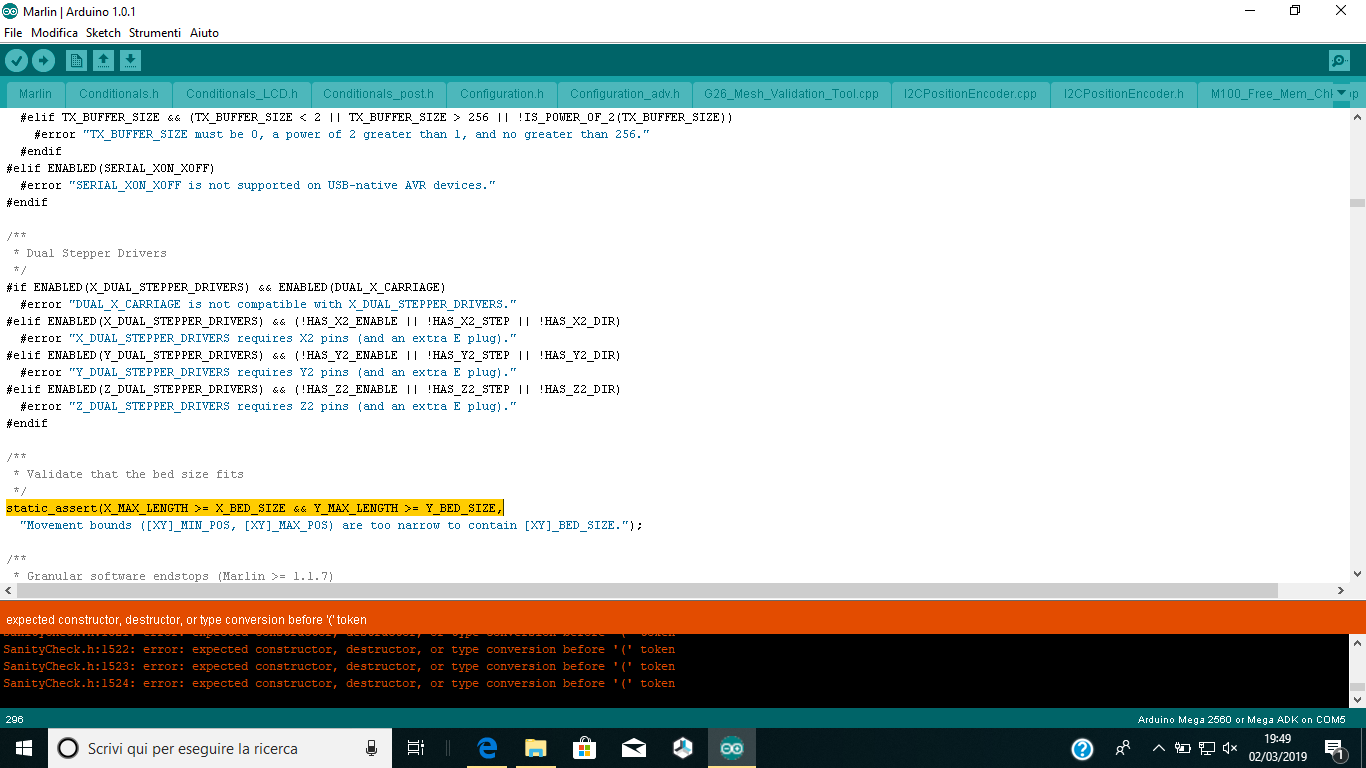Viewport: 1366px width, 768px height.
Task: Open Microsoft Edge from the taskbar
Action: [487, 748]
